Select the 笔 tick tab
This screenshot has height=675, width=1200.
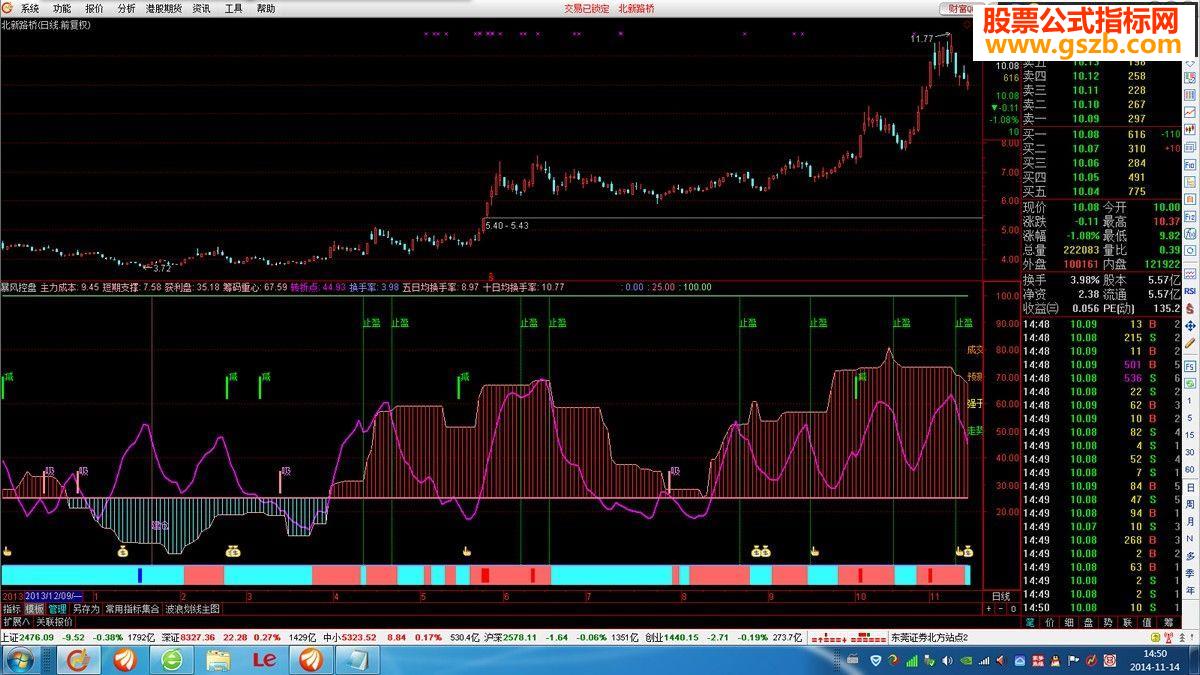1030,622
